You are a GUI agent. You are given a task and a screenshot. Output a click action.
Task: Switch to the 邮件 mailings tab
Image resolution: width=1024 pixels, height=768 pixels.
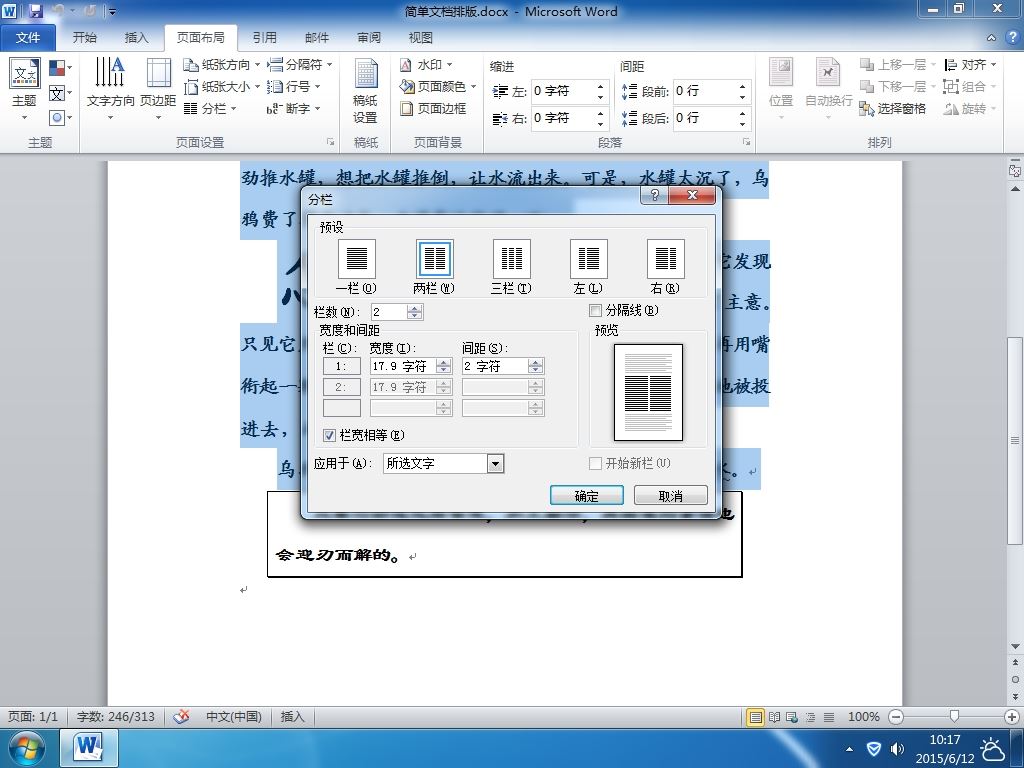click(317, 38)
